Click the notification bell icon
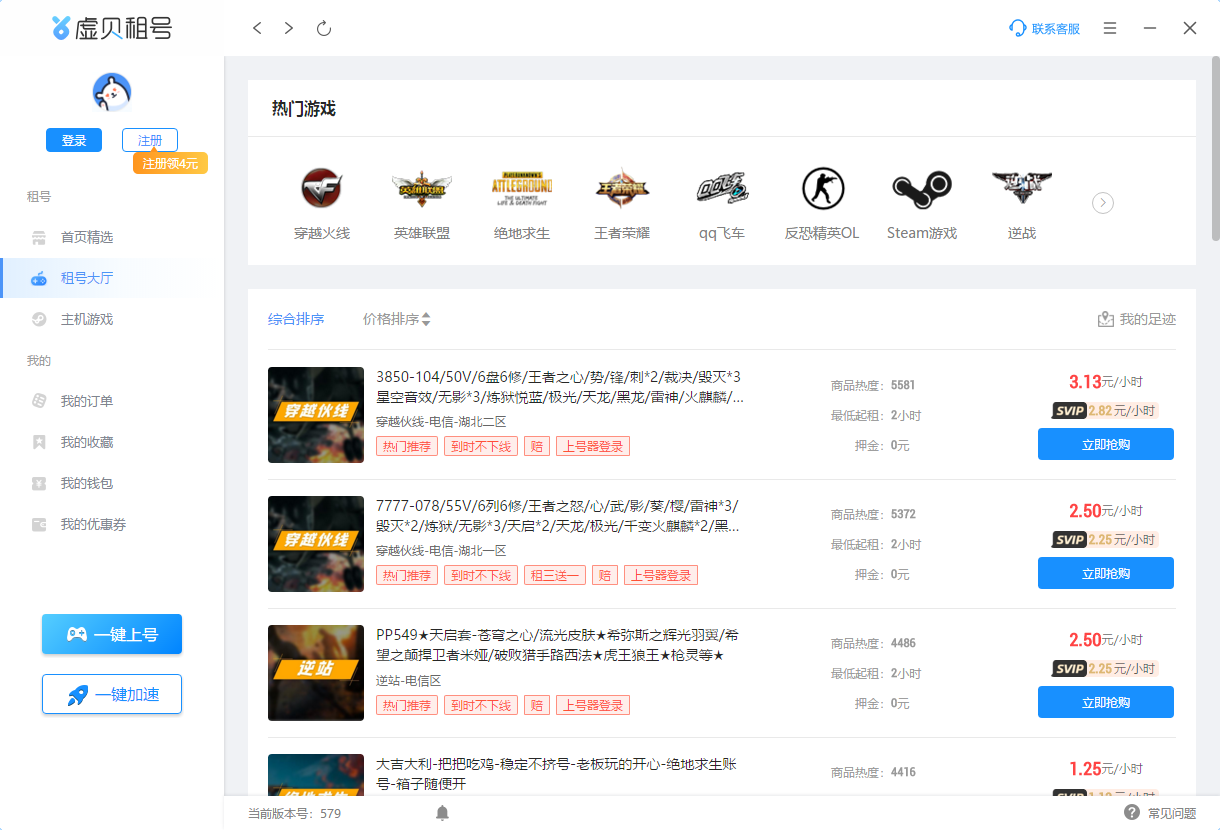 click(x=442, y=813)
